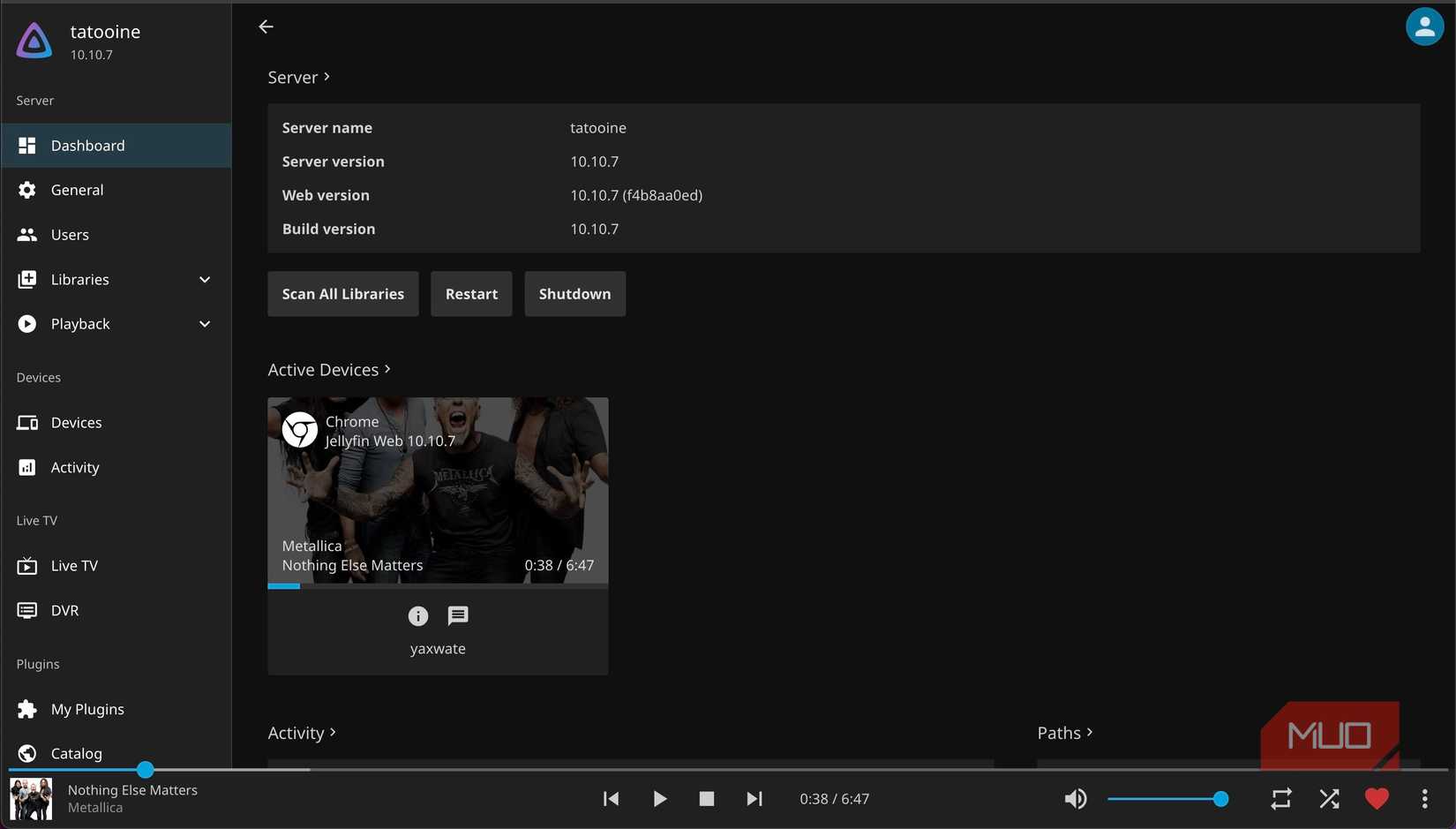Unfavorite the song with heart icon
This screenshot has width=1456, height=829.
click(x=1377, y=799)
